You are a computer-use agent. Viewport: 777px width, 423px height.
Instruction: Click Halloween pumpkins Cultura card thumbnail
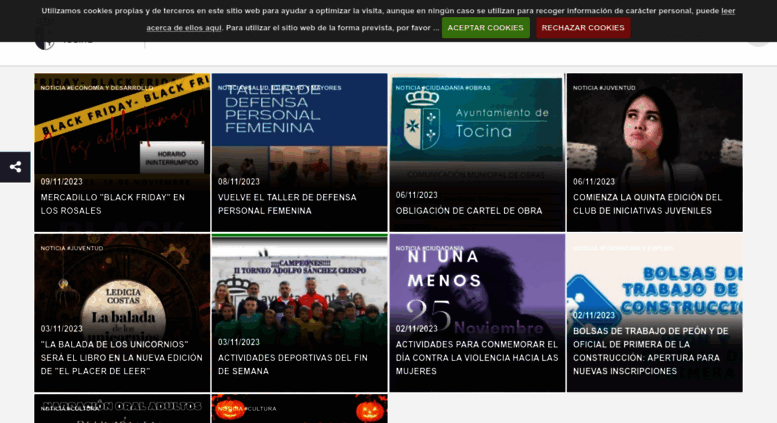299,409
